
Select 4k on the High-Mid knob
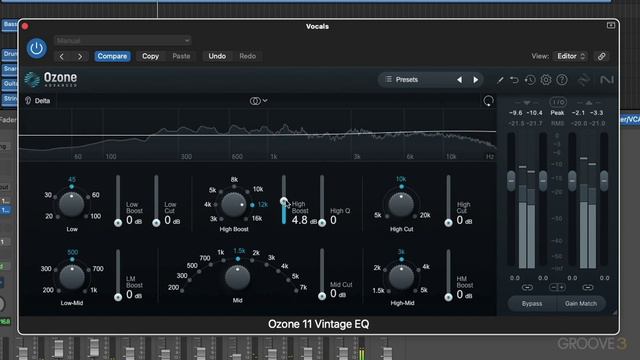click(426, 267)
